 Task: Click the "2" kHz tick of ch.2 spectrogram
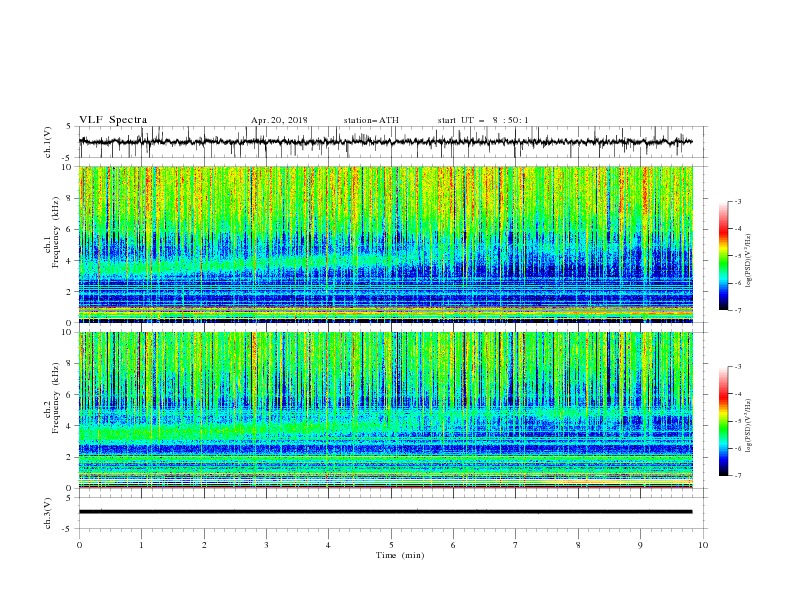70,457
